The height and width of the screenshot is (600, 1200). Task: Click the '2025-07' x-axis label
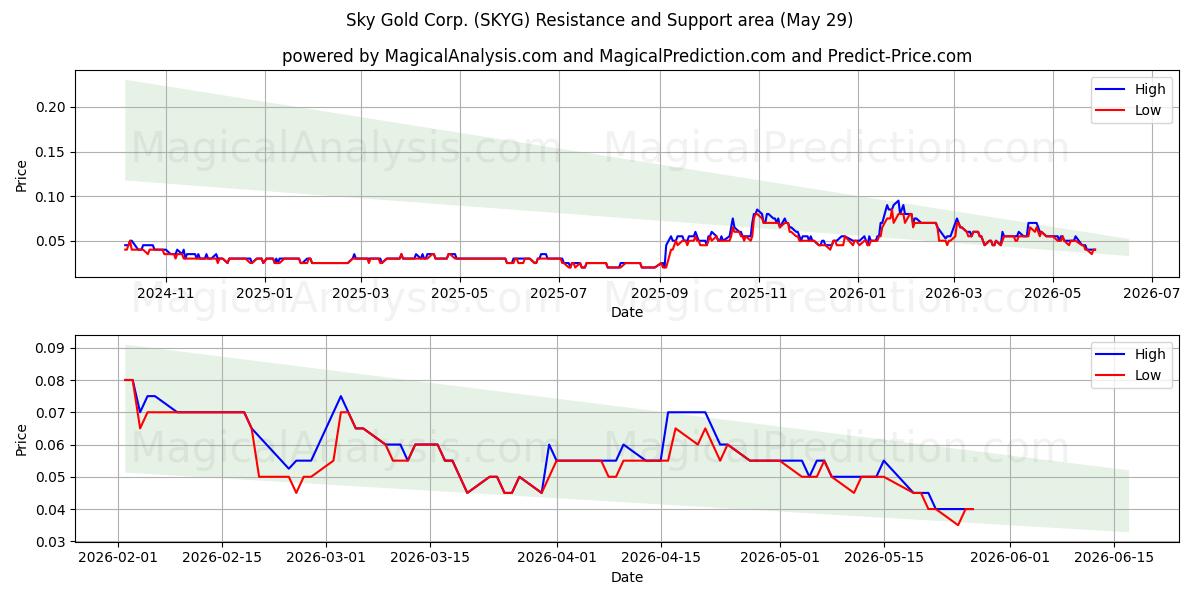558,293
